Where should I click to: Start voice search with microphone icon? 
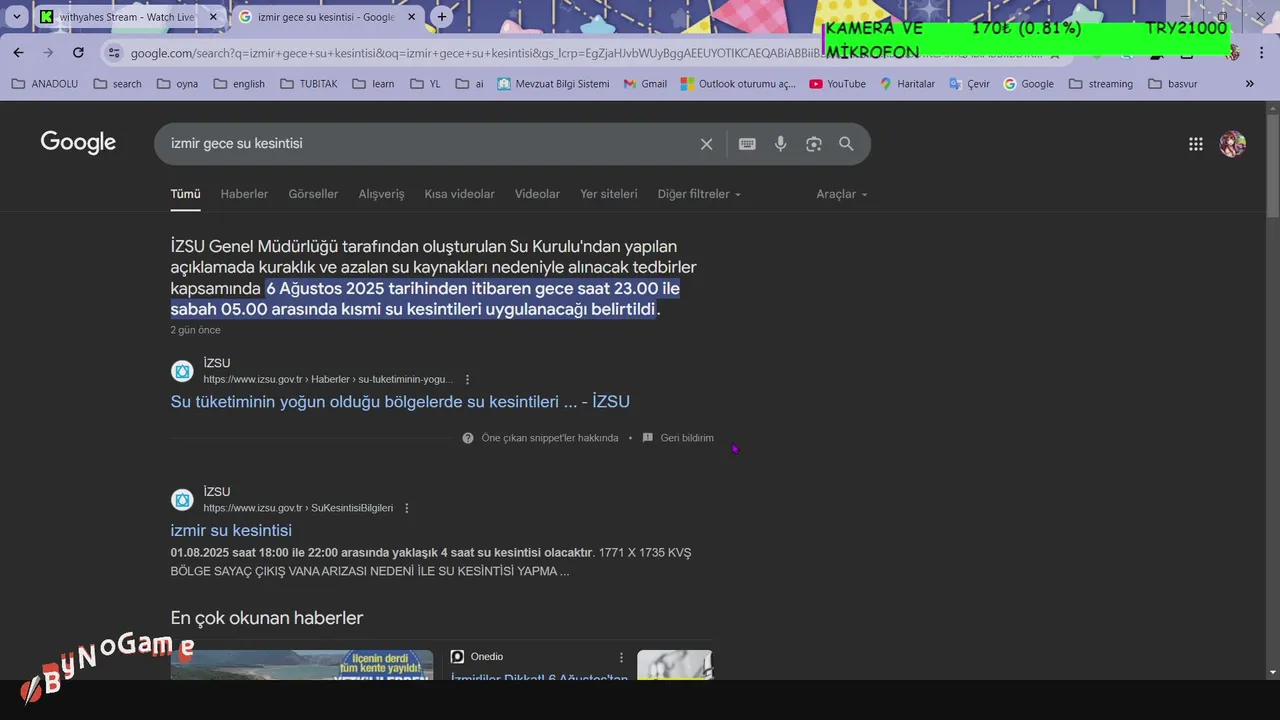click(x=780, y=144)
